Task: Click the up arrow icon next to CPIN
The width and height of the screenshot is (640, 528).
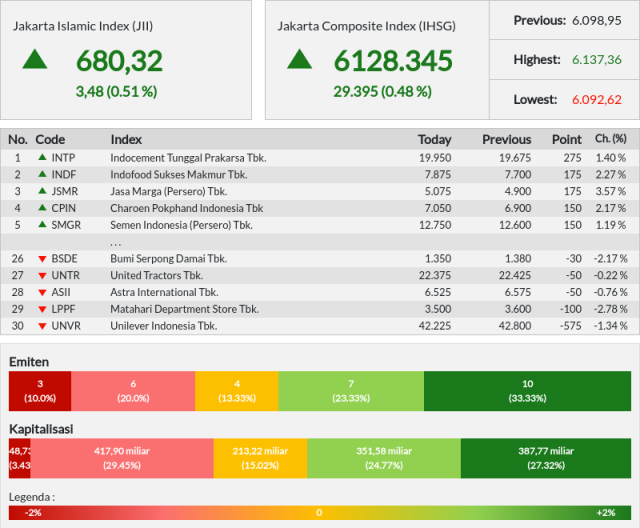Action: pyautogui.click(x=42, y=207)
